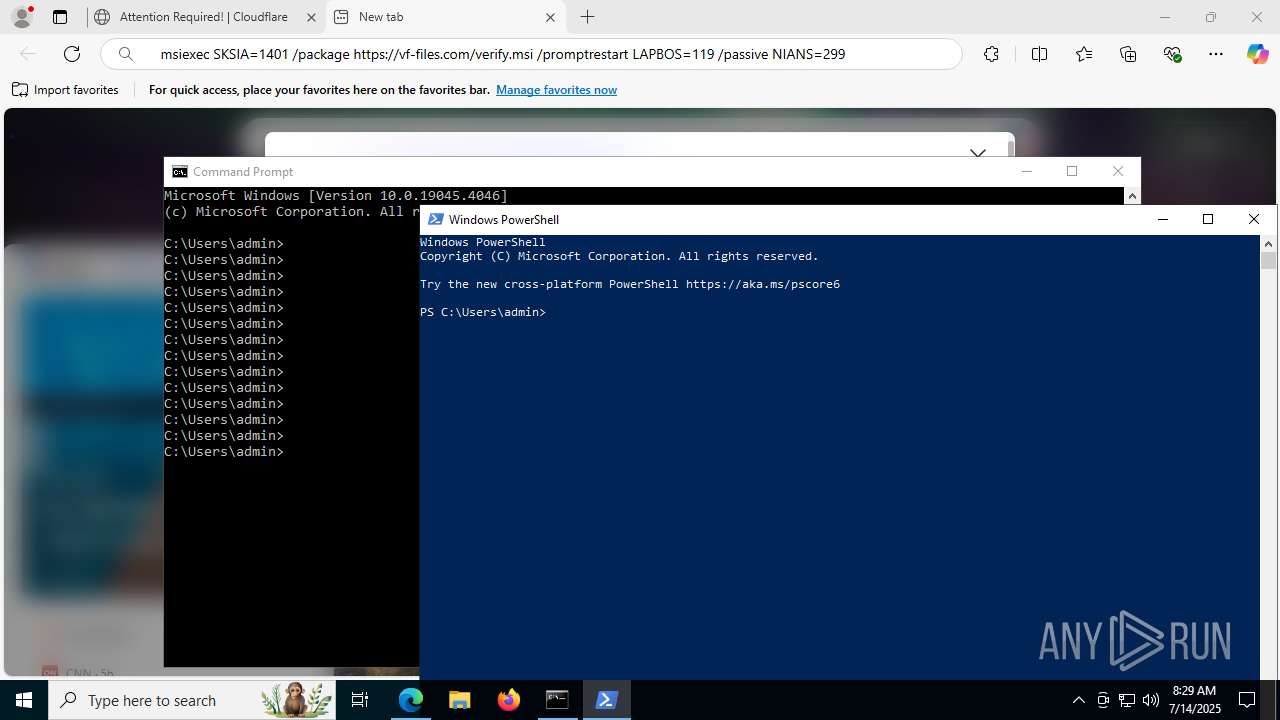Close the Windows PowerShell window
Viewport: 1280px width, 720px height.
coord(1254,219)
